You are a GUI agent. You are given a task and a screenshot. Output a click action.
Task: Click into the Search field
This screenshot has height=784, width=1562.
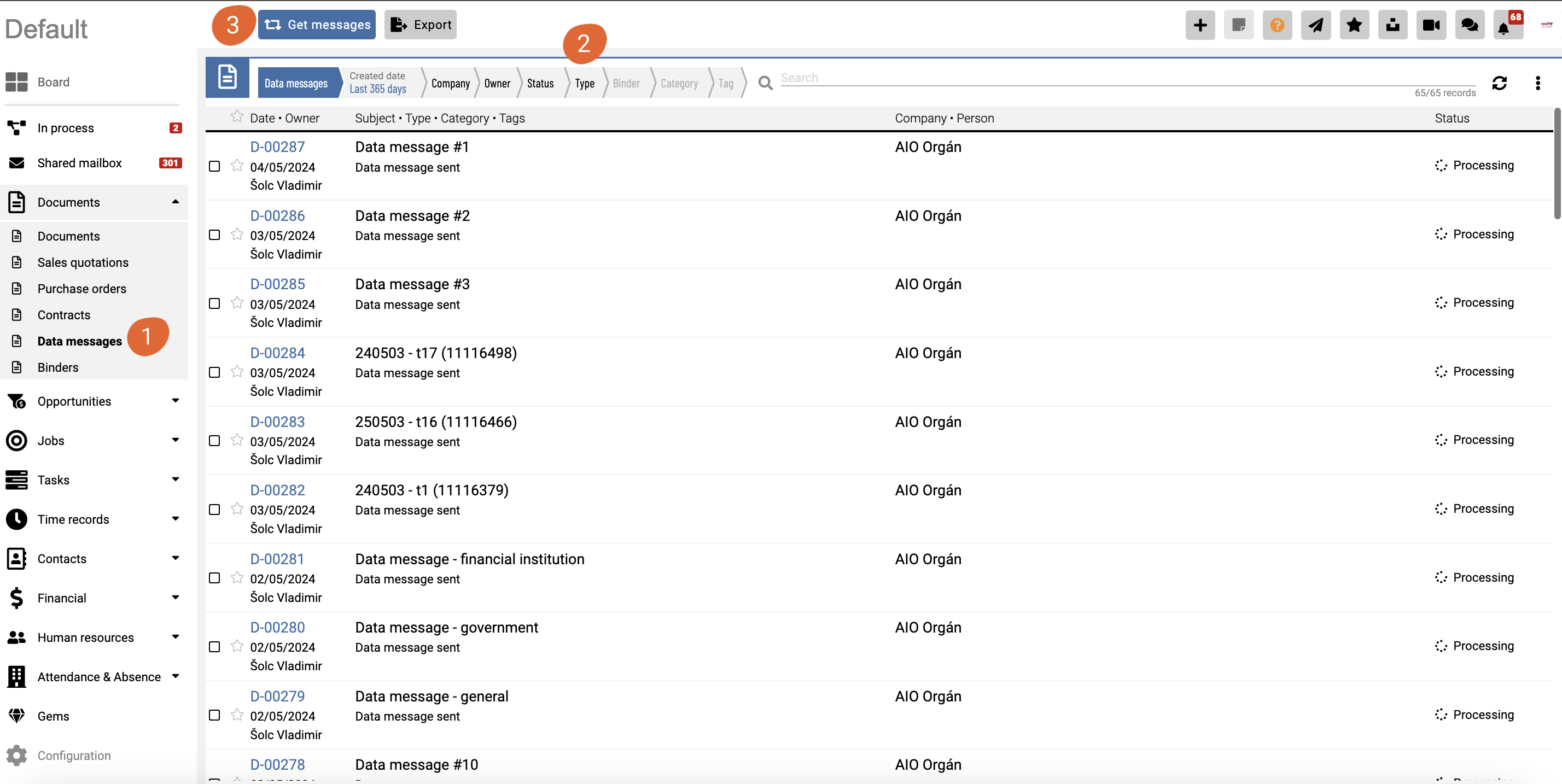tap(1128, 78)
